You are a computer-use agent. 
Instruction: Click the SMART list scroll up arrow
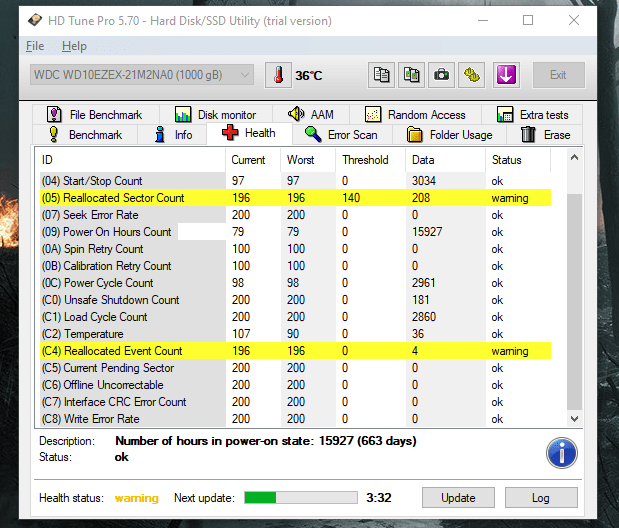(574, 158)
